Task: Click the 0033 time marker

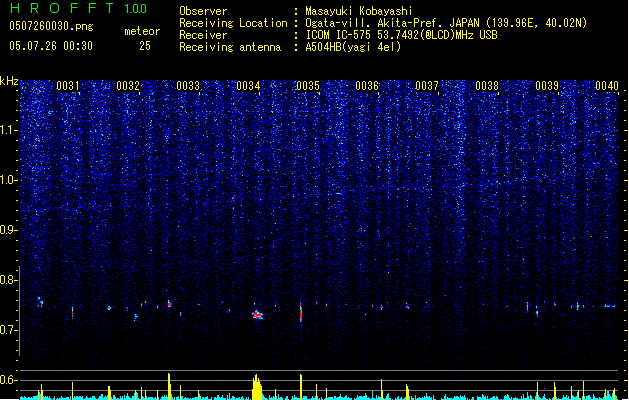Action: [x=188, y=86]
